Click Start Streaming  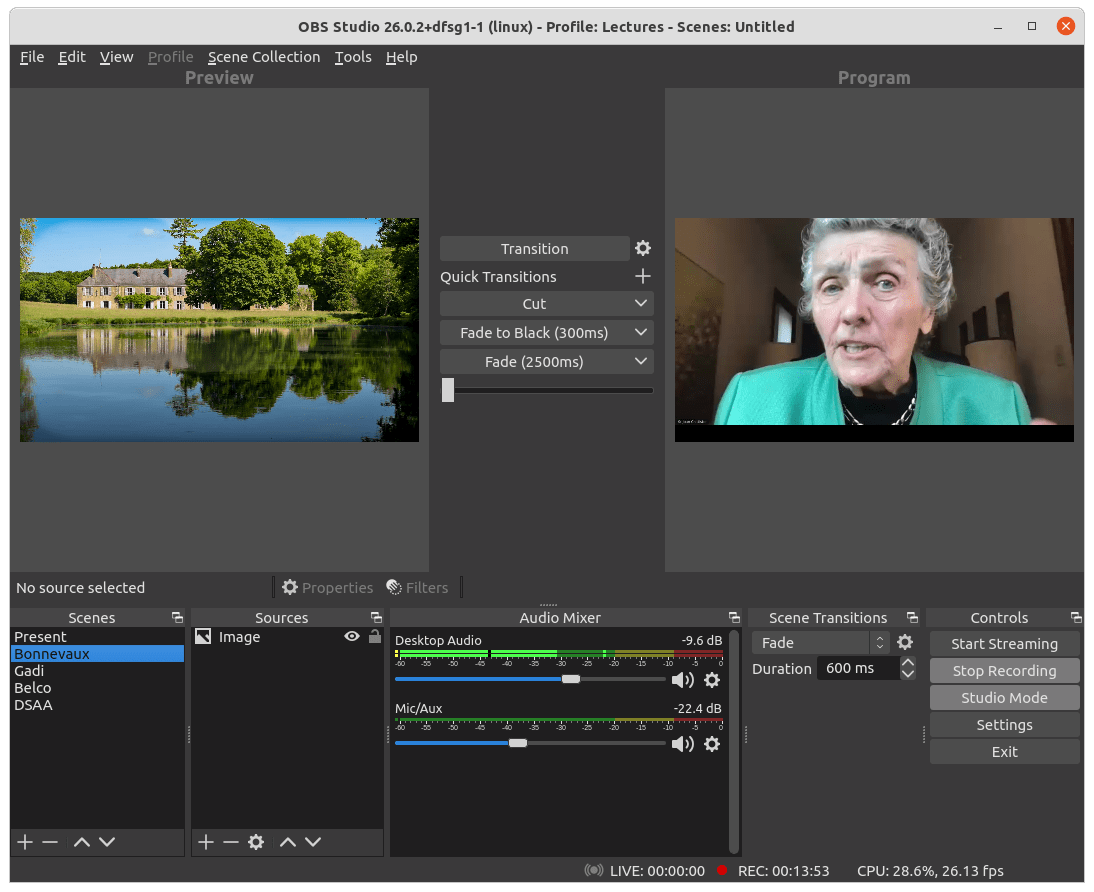1004,644
